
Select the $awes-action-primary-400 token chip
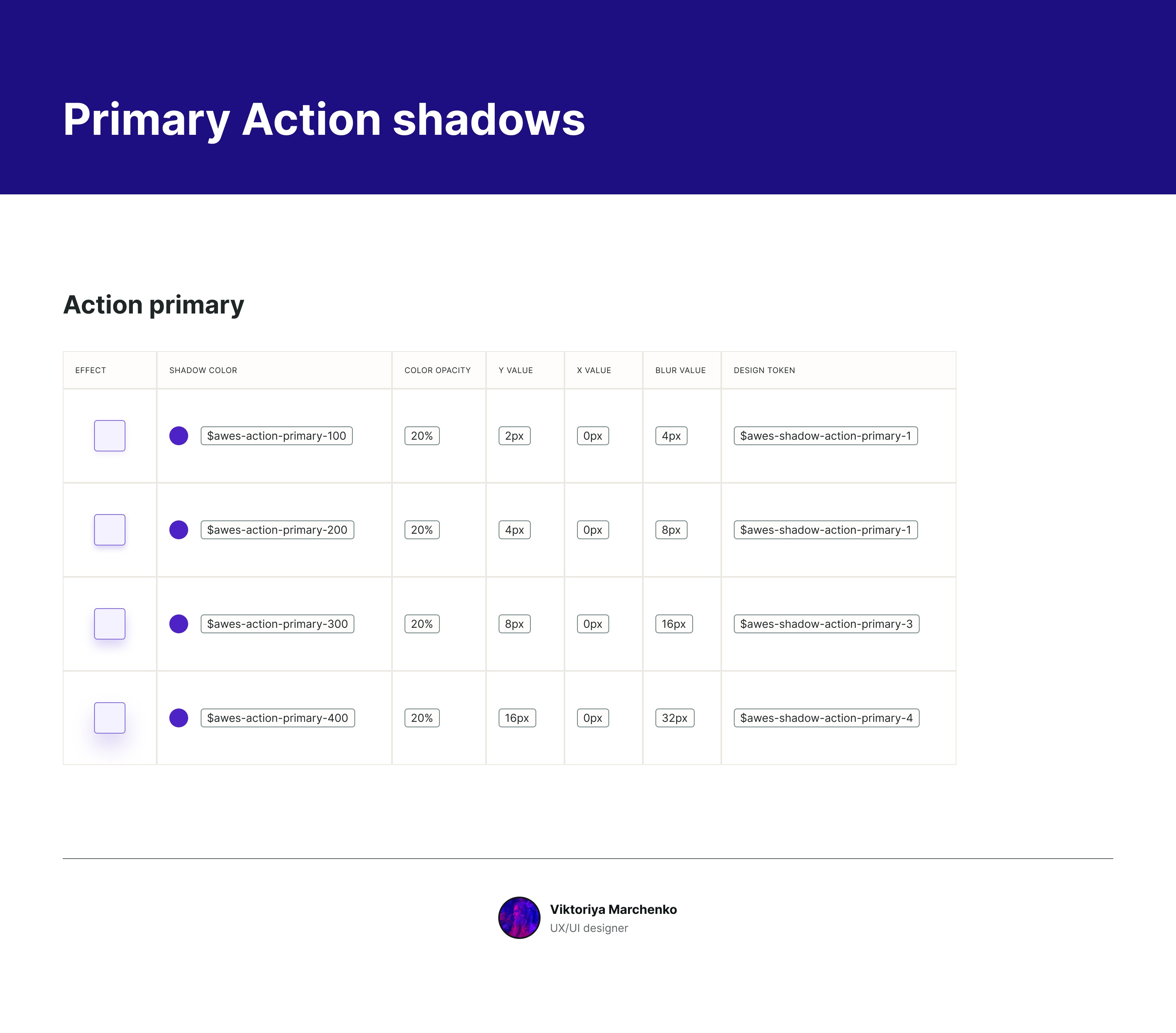(x=277, y=718)
